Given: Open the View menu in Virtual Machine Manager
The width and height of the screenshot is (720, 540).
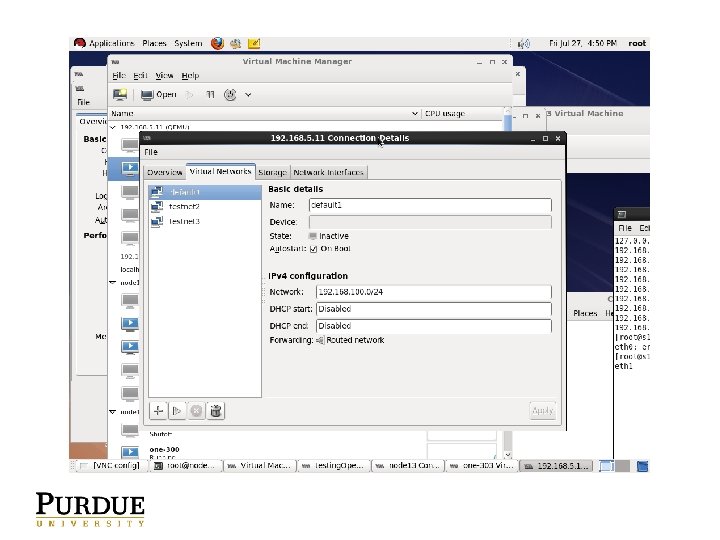Looking at the screenshot, I should click(x=164, y=75).
